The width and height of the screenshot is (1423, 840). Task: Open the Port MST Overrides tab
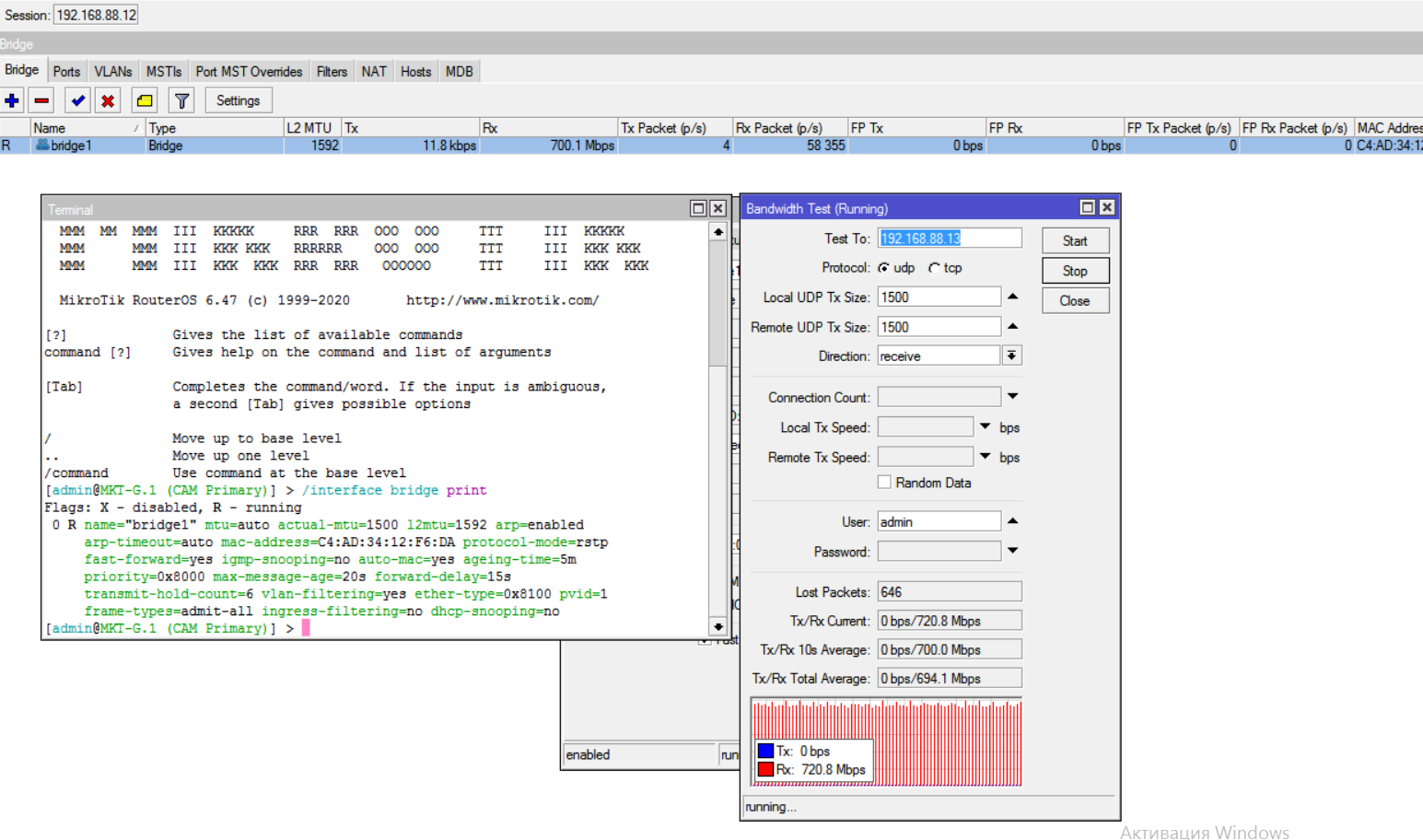coord(249,72)
